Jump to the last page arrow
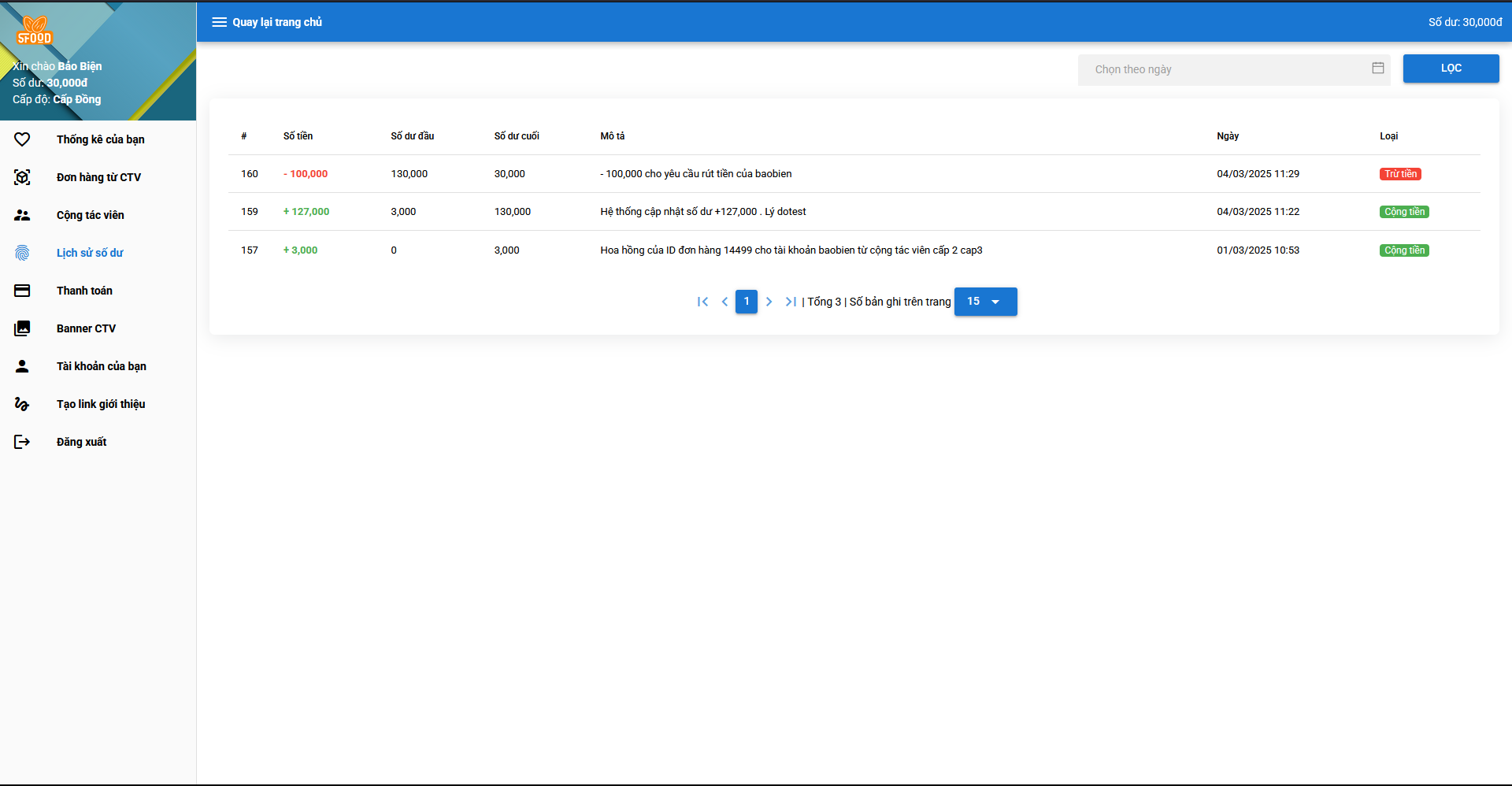 click(x=791, y=302)
